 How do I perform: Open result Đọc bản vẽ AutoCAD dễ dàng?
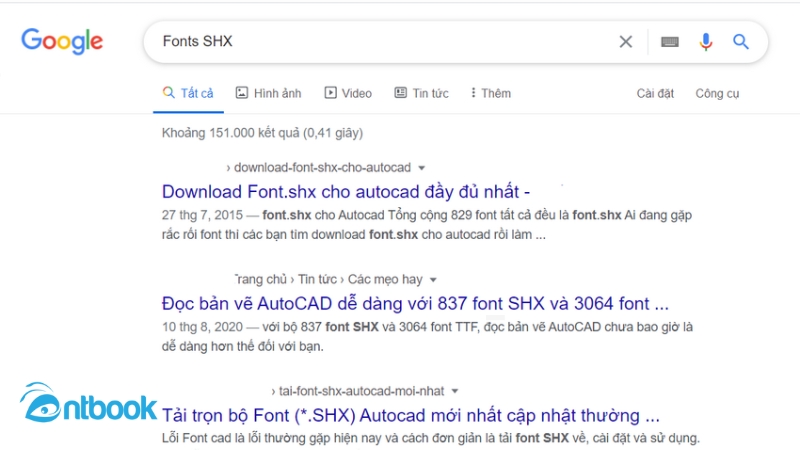click(415, 304)
